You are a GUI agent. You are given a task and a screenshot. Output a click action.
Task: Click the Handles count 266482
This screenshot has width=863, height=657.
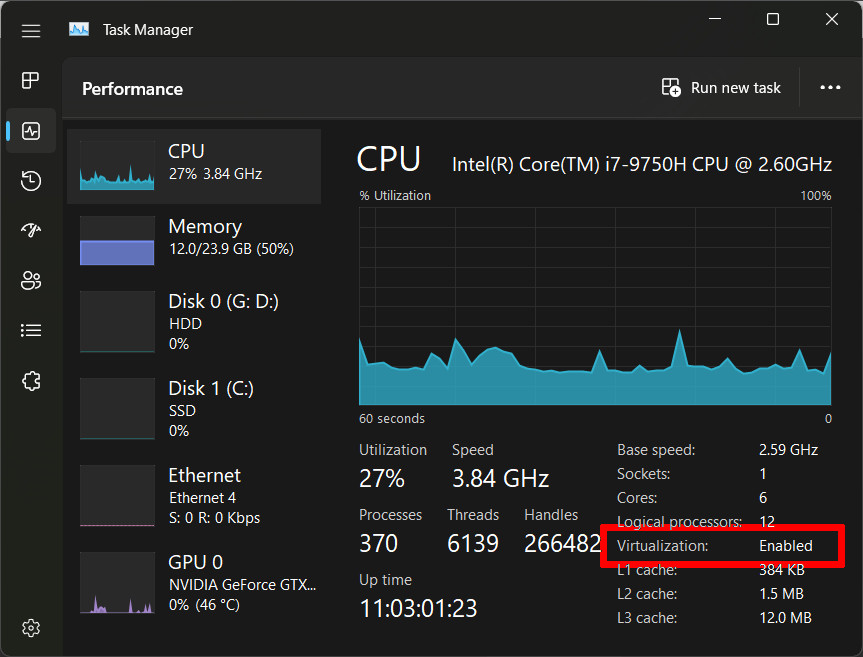[562, 544]
